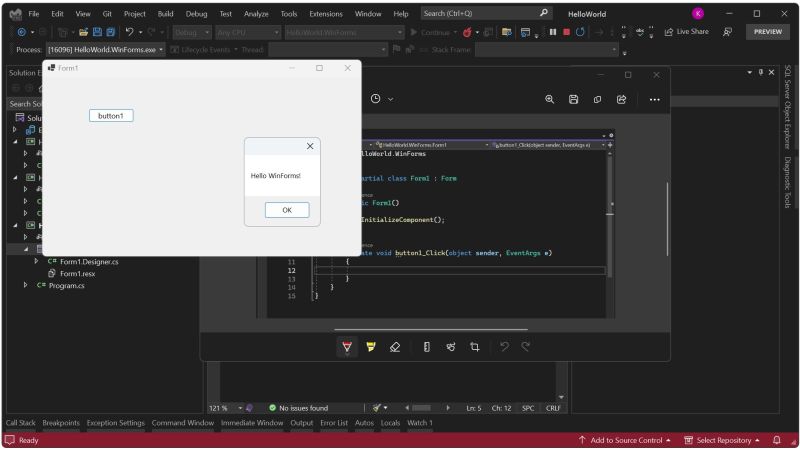Open the Extensions menu

pyautogui.click(x=326, y=14)
